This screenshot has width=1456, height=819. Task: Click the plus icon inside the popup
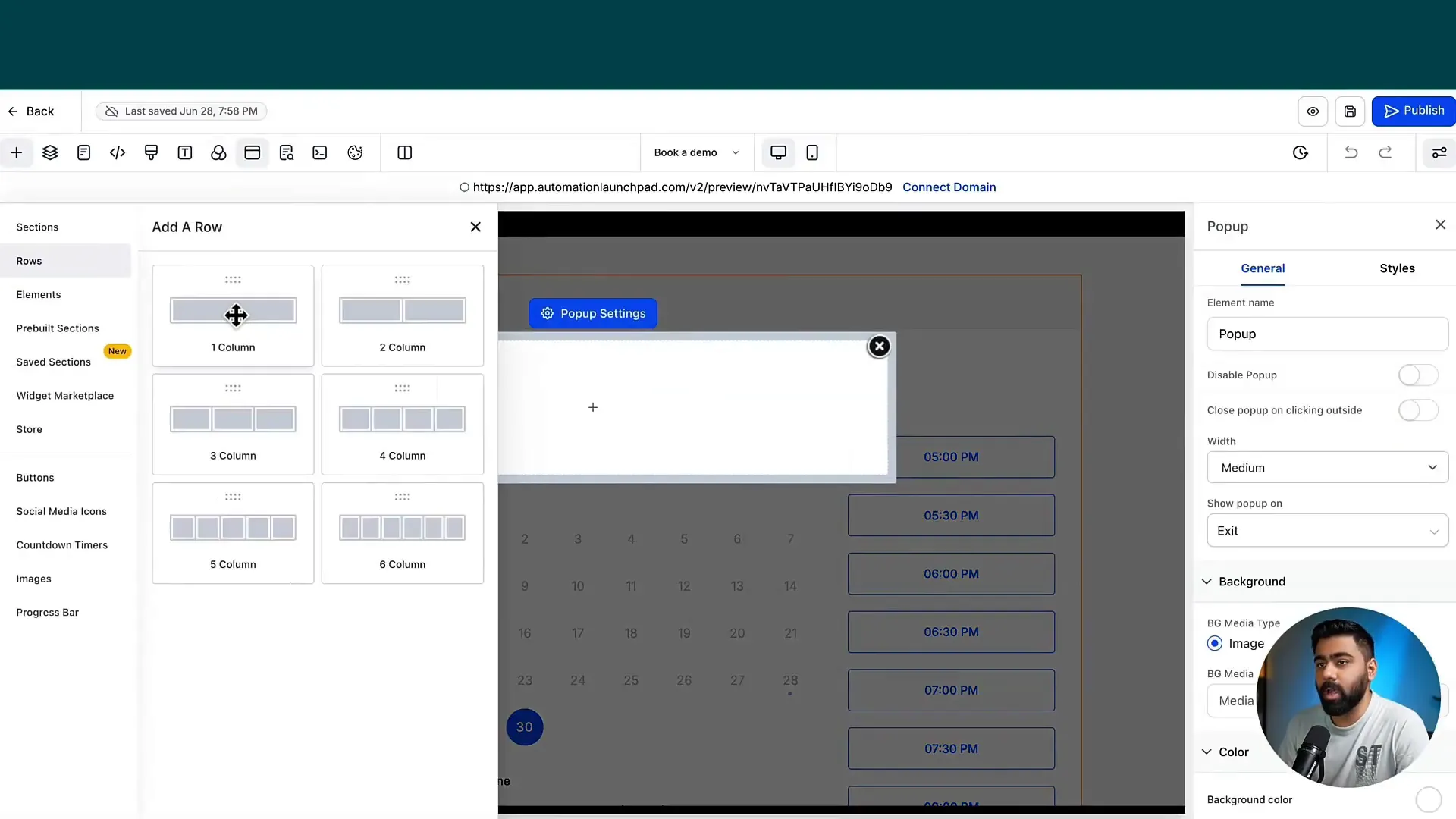593,407
